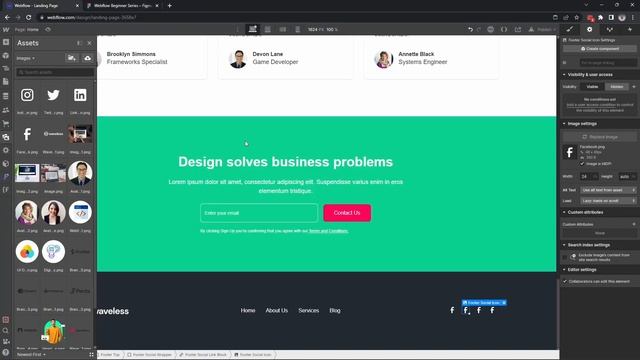Toggle the Image is HiDPI checkbox
This screenshot has width=640, height=360.
[582, 164]
